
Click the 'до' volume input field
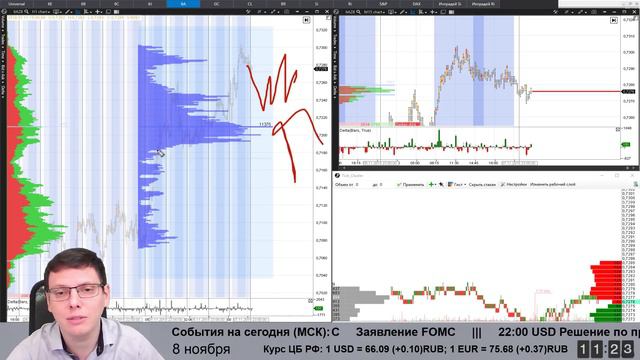(387, 184)
